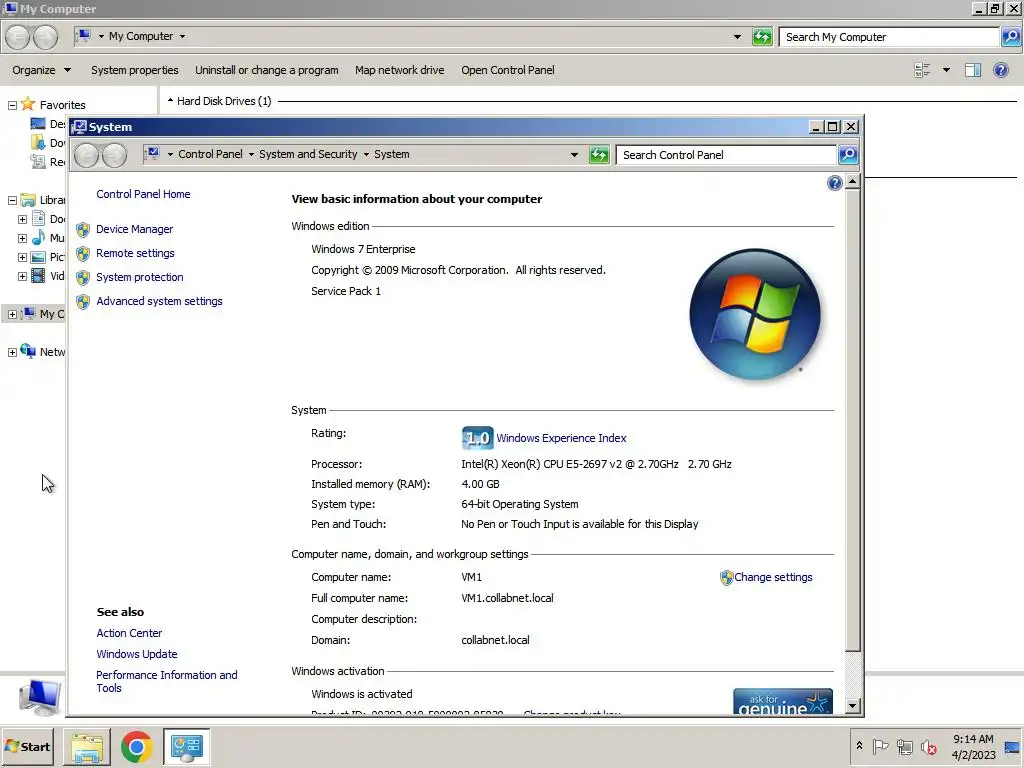Open view options dropdown arrow in My Computer

tap(946, 70)
